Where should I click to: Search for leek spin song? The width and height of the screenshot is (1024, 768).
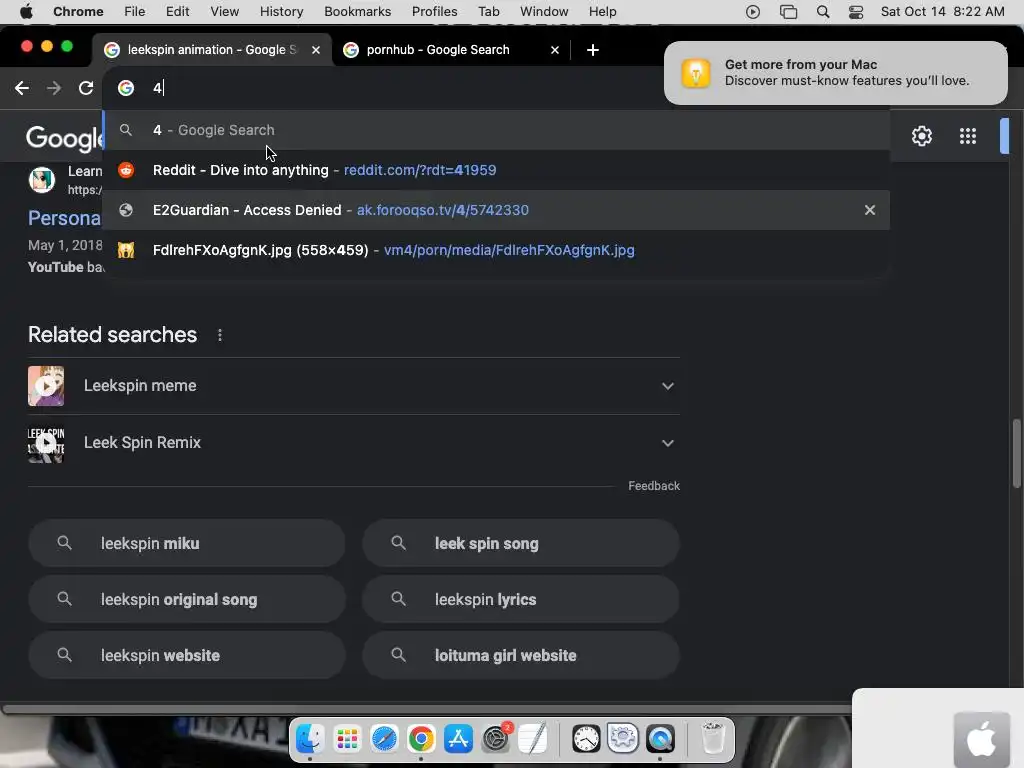pos(520,543)
